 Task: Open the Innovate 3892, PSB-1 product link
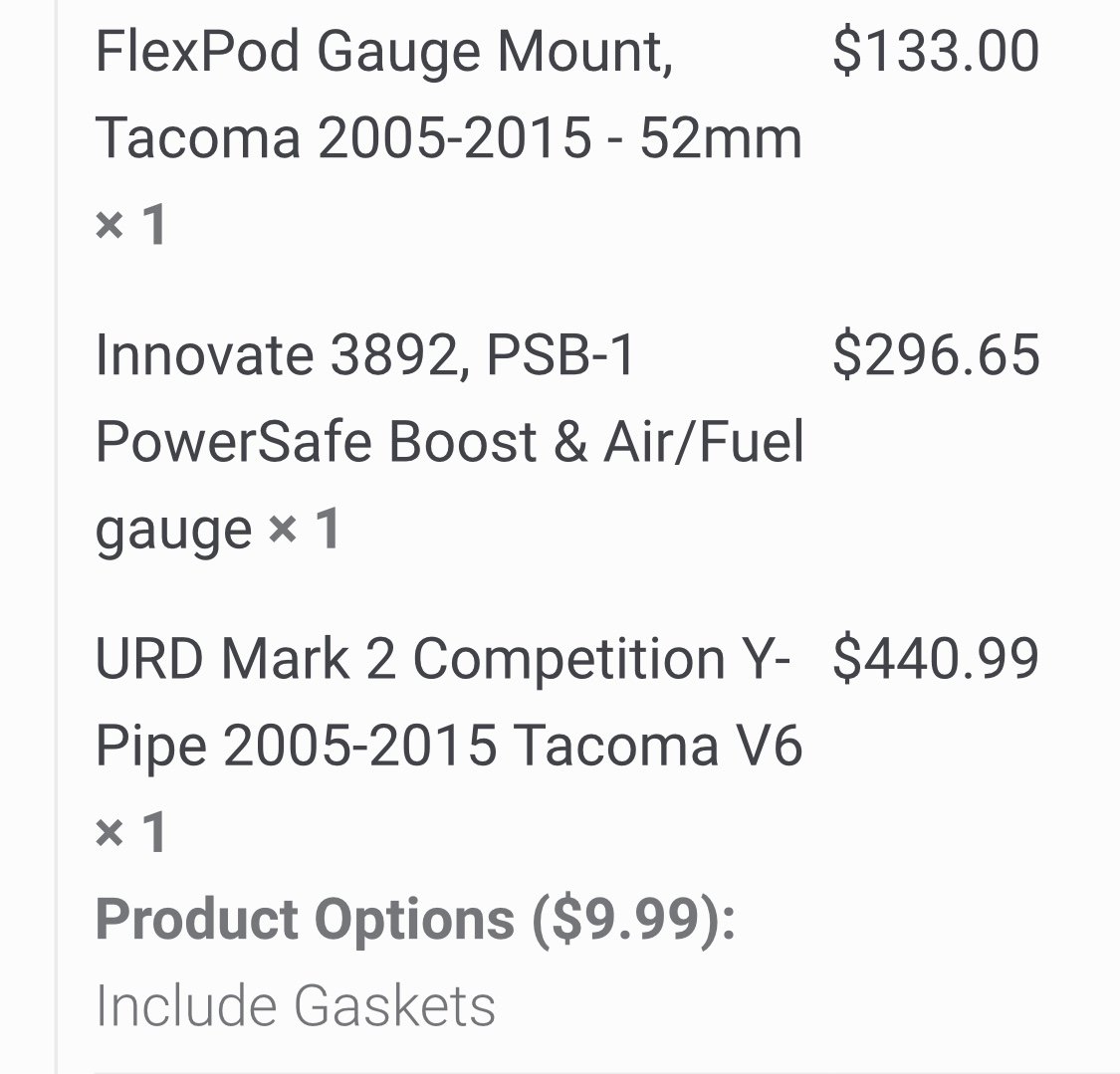pos(364,355)
